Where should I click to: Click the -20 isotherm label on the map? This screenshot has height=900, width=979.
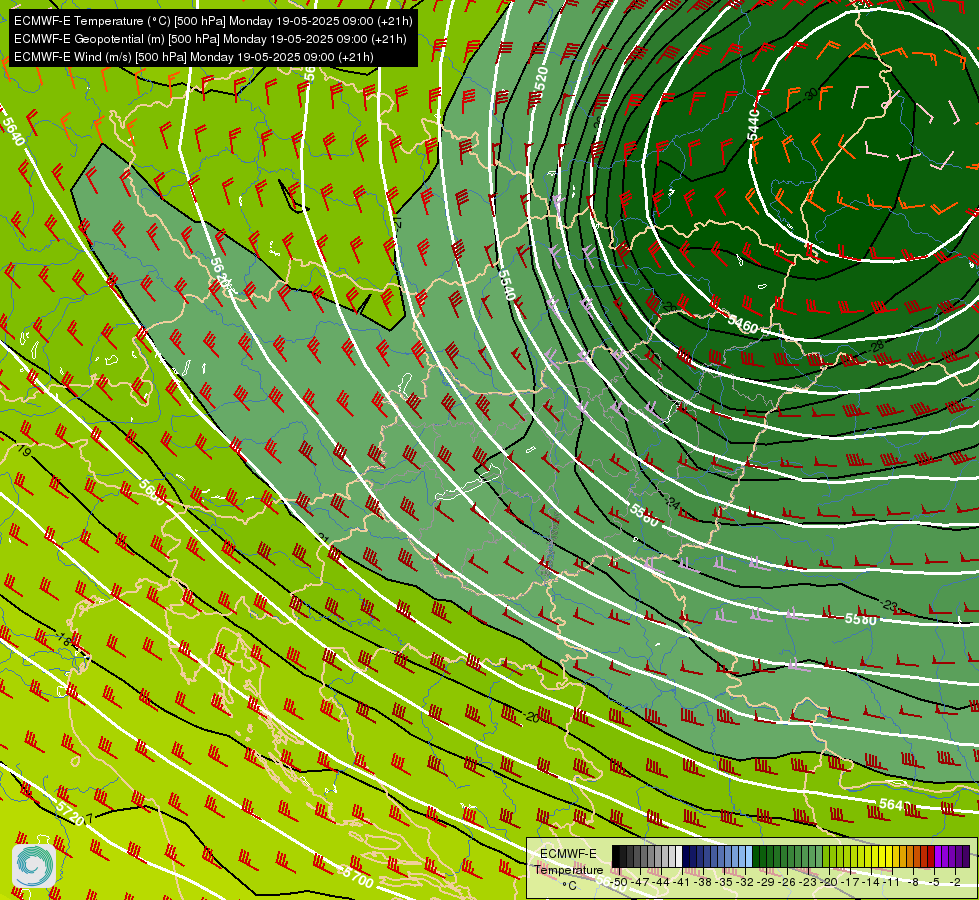point(531,718)
